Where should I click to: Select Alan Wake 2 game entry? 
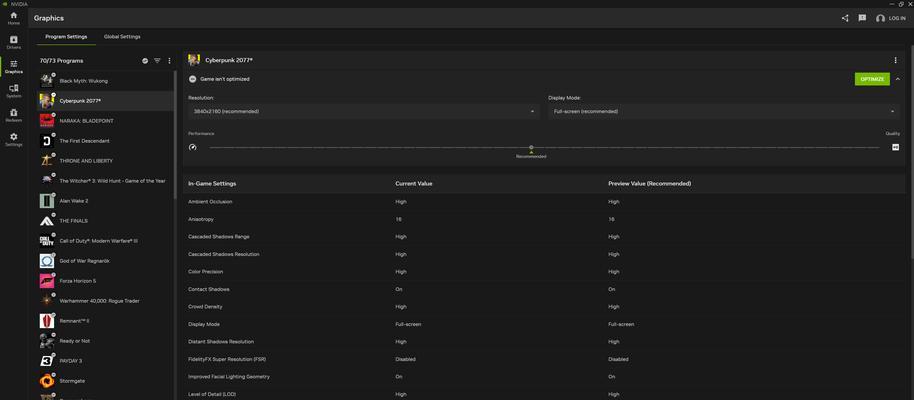click(106, 201)
